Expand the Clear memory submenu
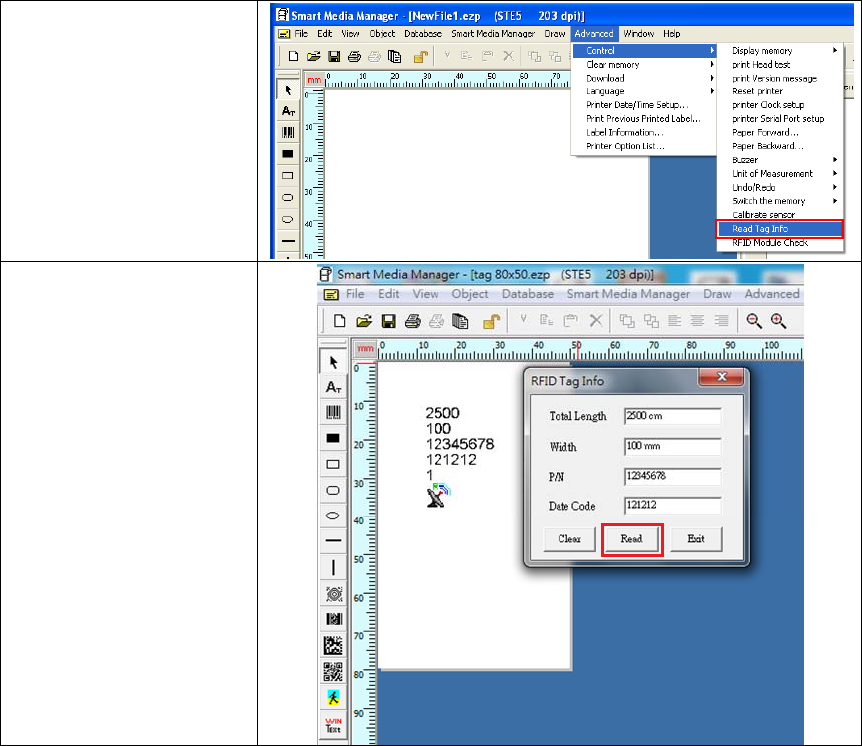 click(644, 64)
